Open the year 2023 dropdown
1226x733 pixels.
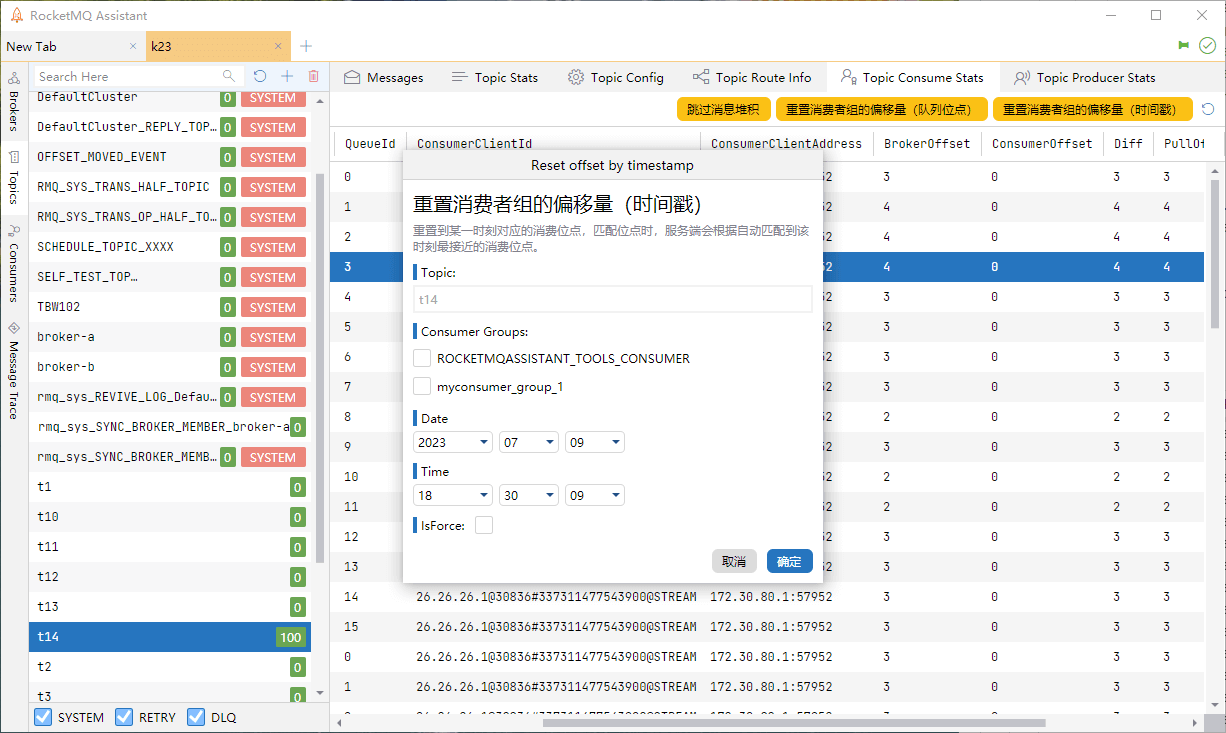point(453,442)
